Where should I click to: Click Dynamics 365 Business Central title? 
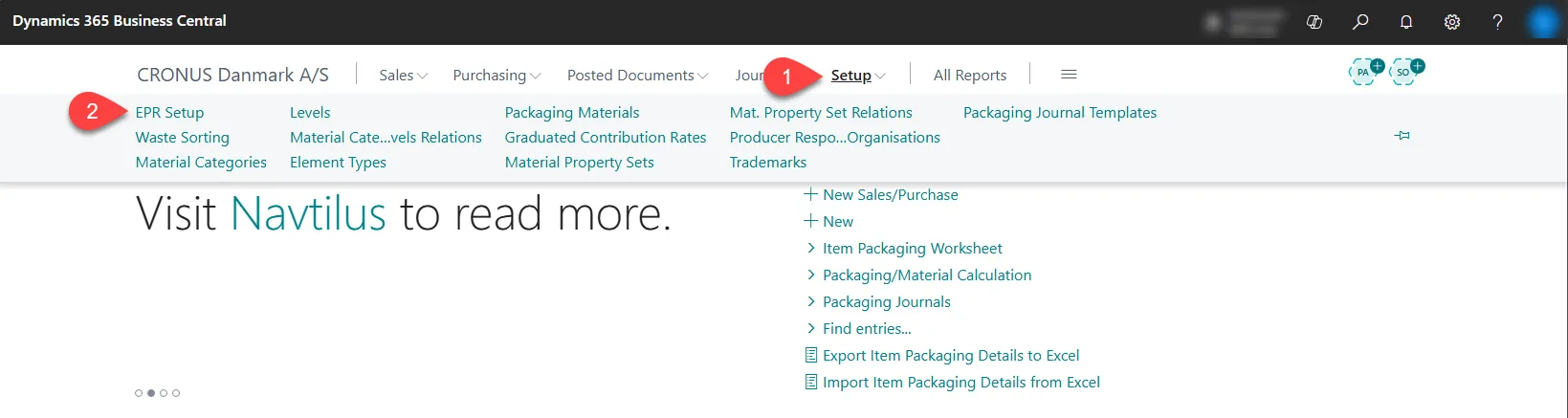[120, 21]
